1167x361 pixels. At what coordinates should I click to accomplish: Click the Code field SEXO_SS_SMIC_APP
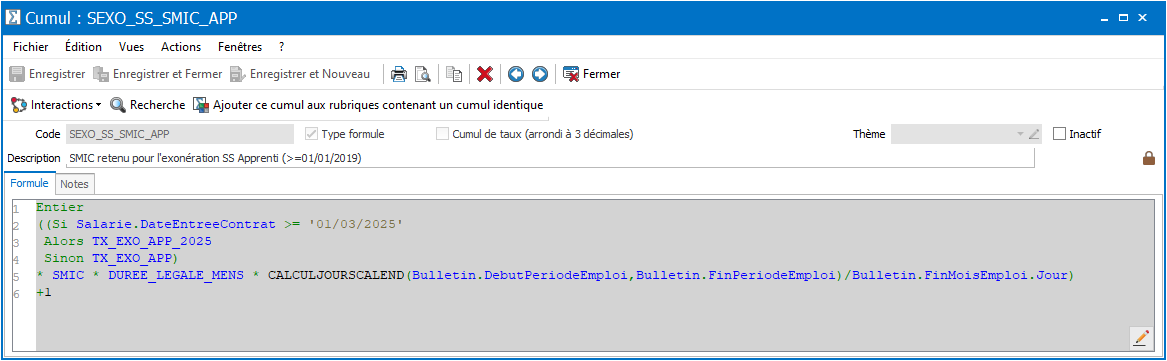pyautogui.click(x=179, y=135)
